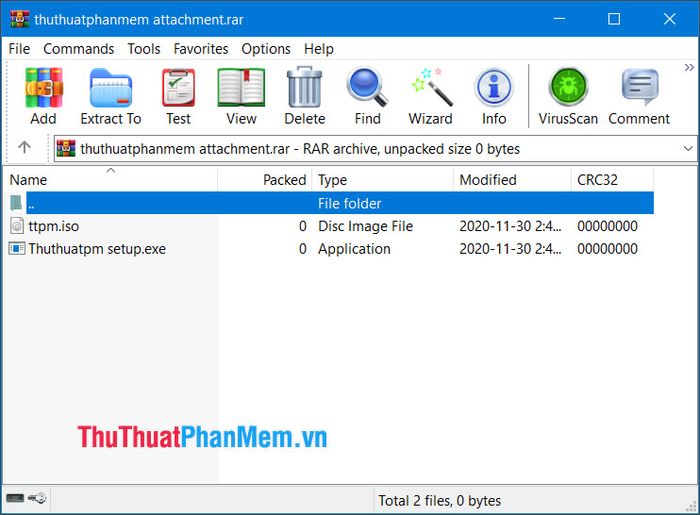The width and height of the screenshot is (700, 515).
Task: Close the WinRAR window
Action: tap(669, 19)
